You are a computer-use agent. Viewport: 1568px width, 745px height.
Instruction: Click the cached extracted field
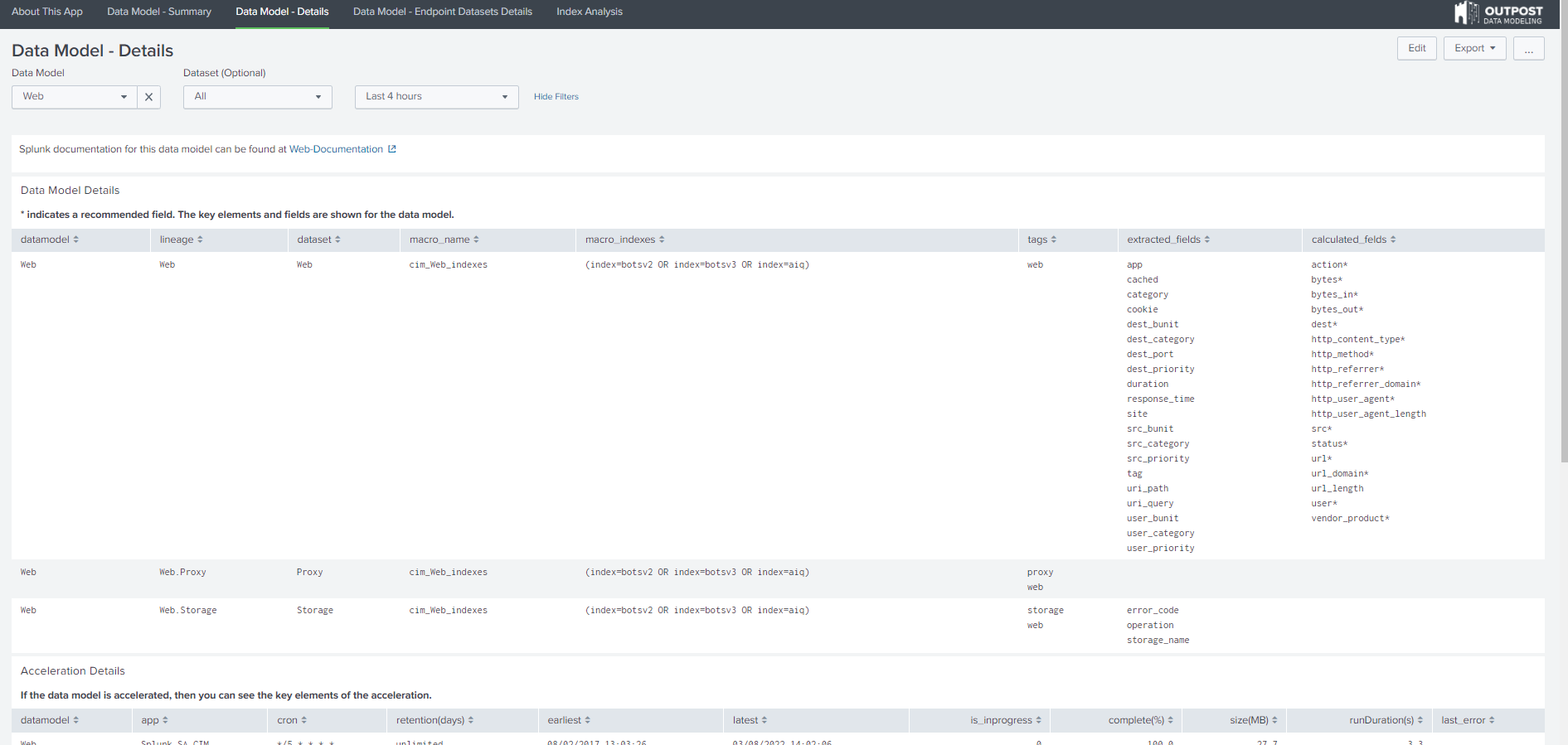pos(1143,280)
